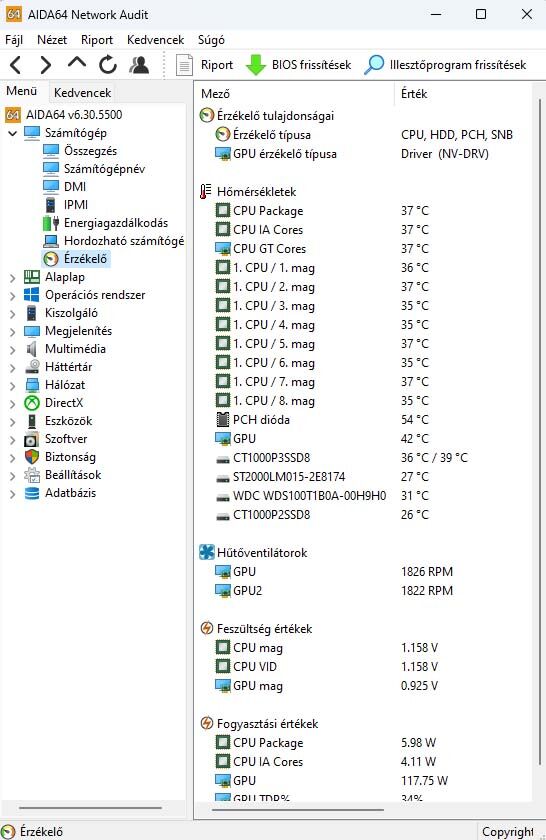Click the Adatbázis database icon
The image size is (546, 840).
pyautogui.click(x=32, y=493)
